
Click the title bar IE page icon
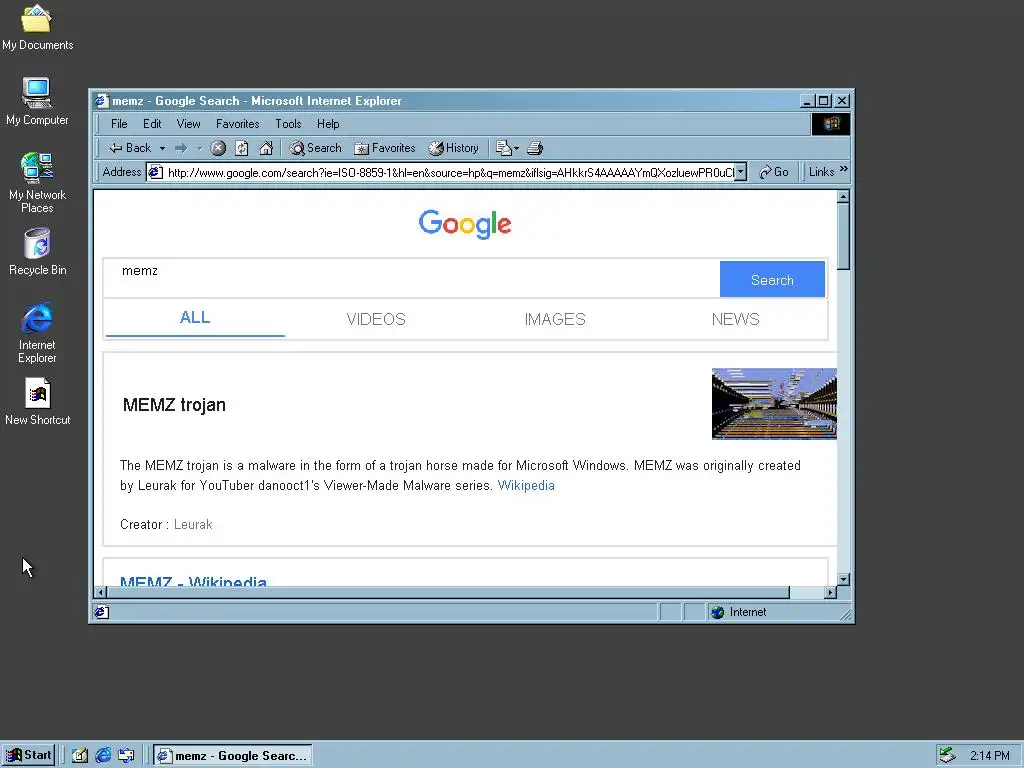coord(101,101)
